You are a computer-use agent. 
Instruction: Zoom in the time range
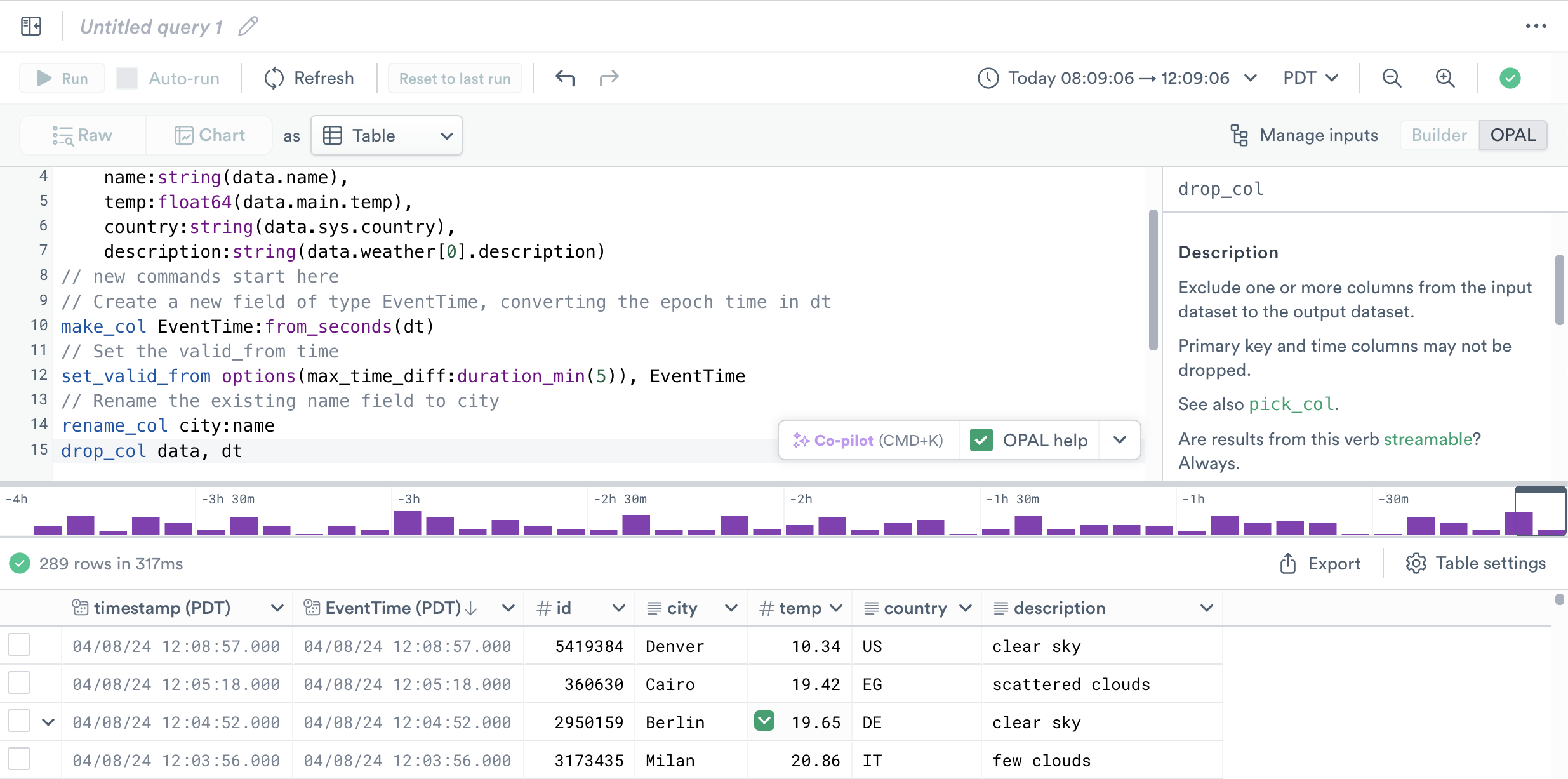click(1445, 78)
